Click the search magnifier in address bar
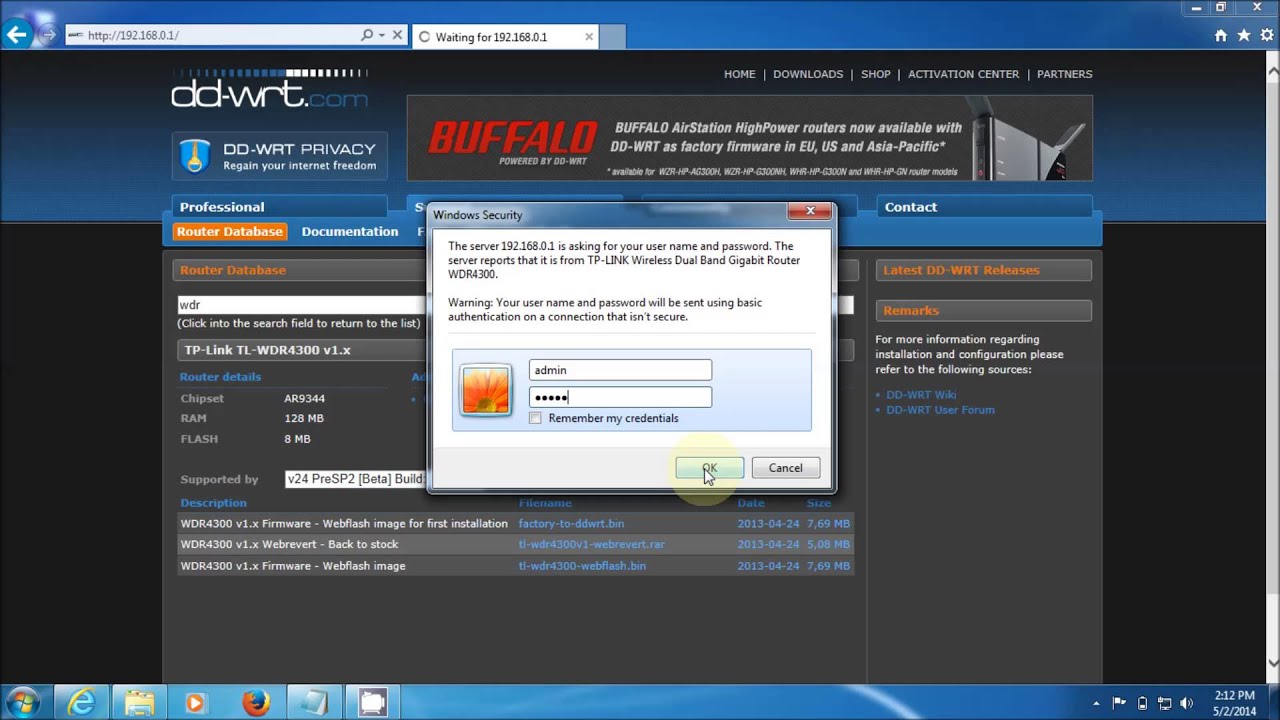The width and height of the screenshot is (1280, 720). click(367, 35)
